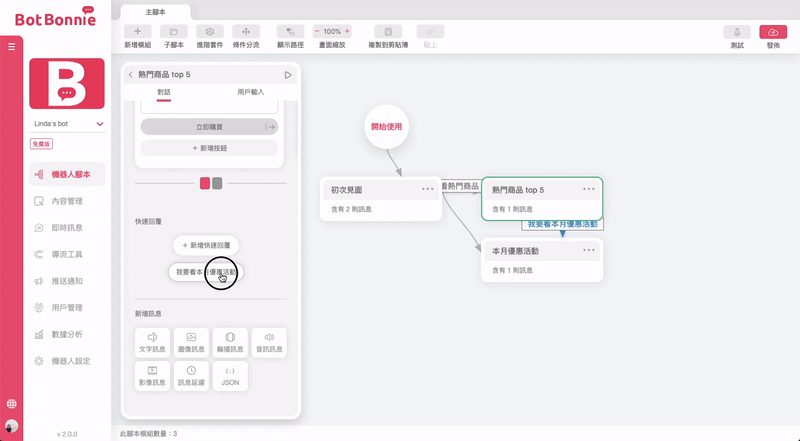This screenshot has width=800, height=441.
Task: Toggle the Show Path (顯示路徑) tool
Action: point(290,32)
